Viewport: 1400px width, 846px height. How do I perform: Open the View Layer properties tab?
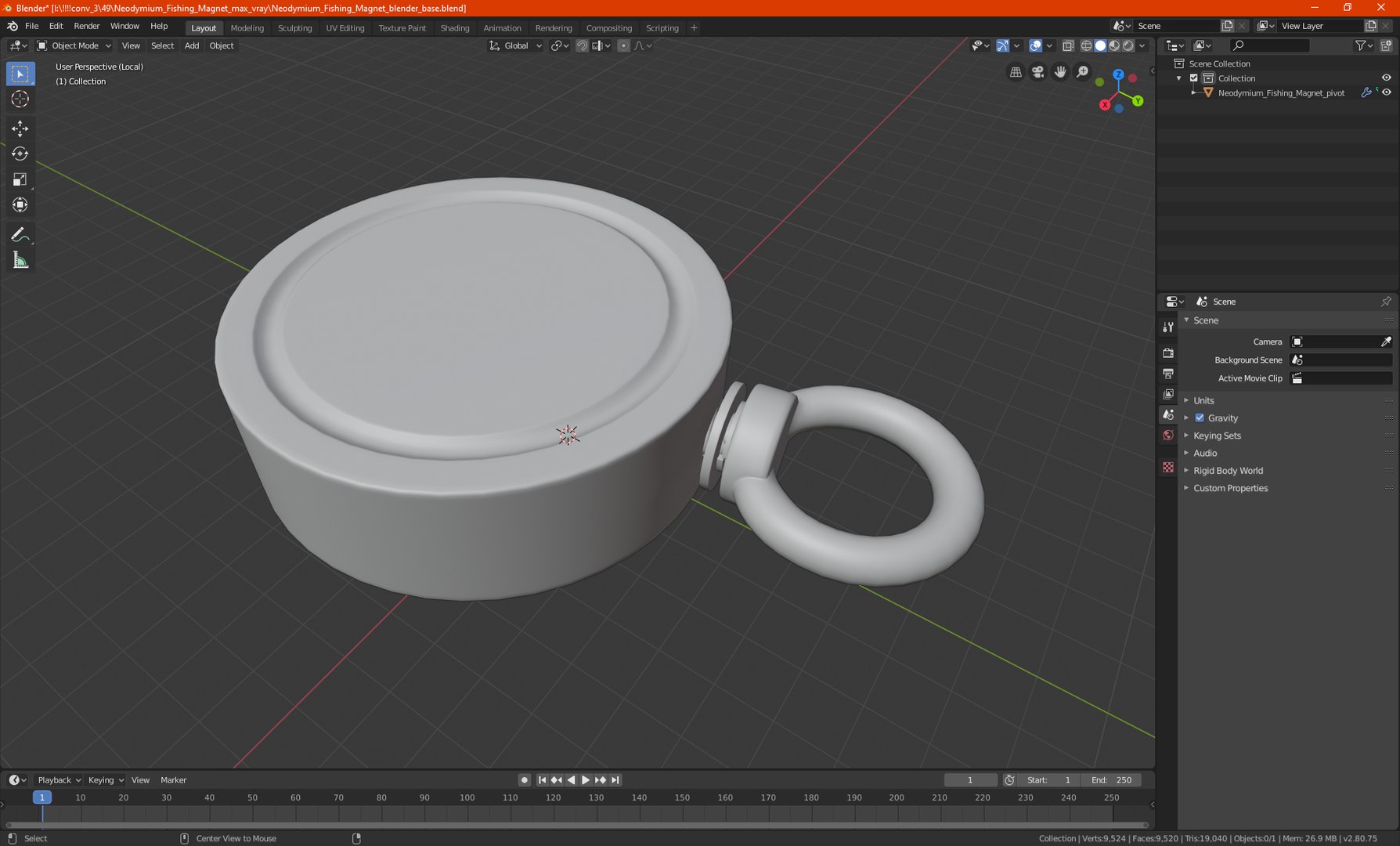pyautogui.click(x=1168, y=394)
